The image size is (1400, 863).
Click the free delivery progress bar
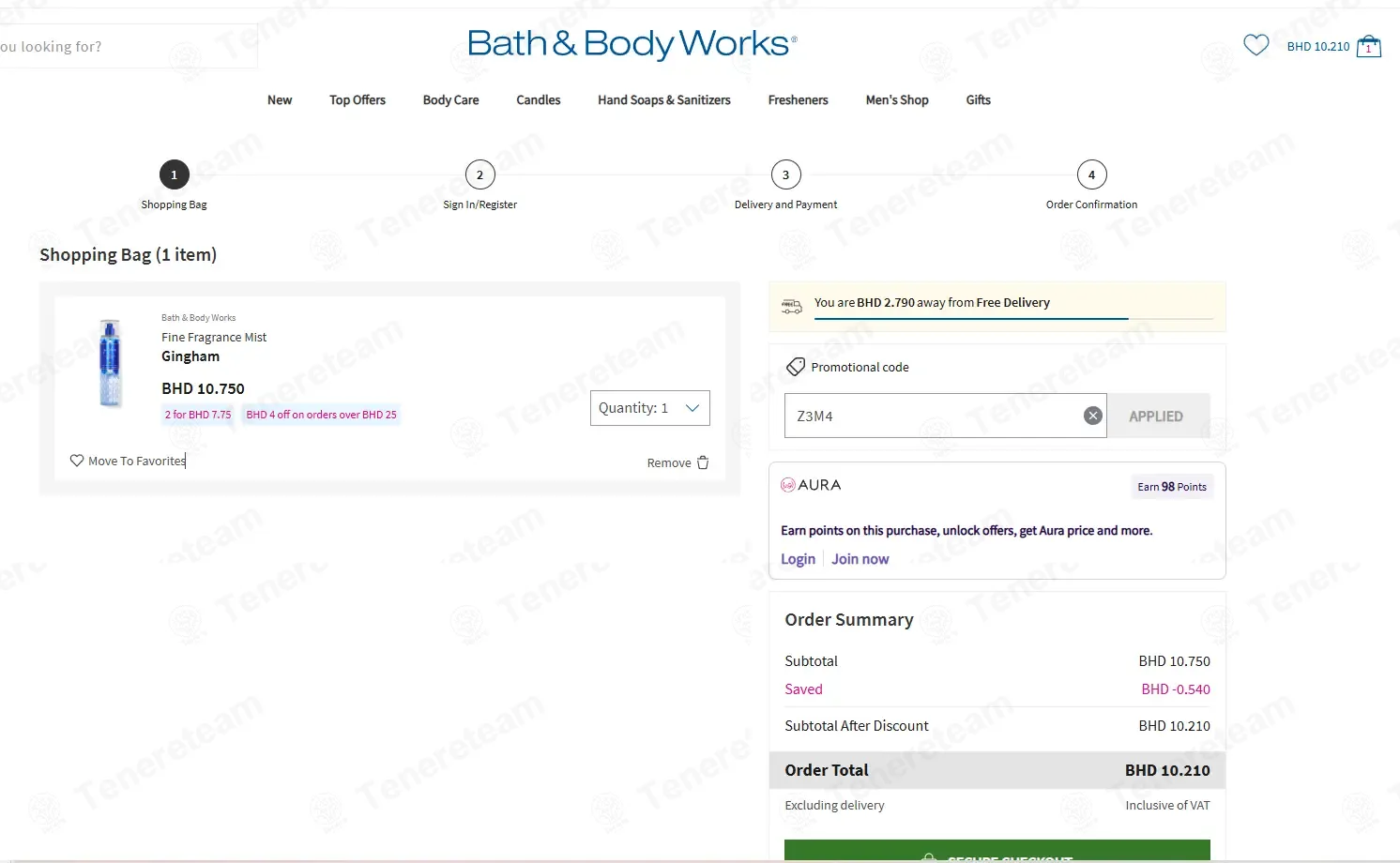1013,319
